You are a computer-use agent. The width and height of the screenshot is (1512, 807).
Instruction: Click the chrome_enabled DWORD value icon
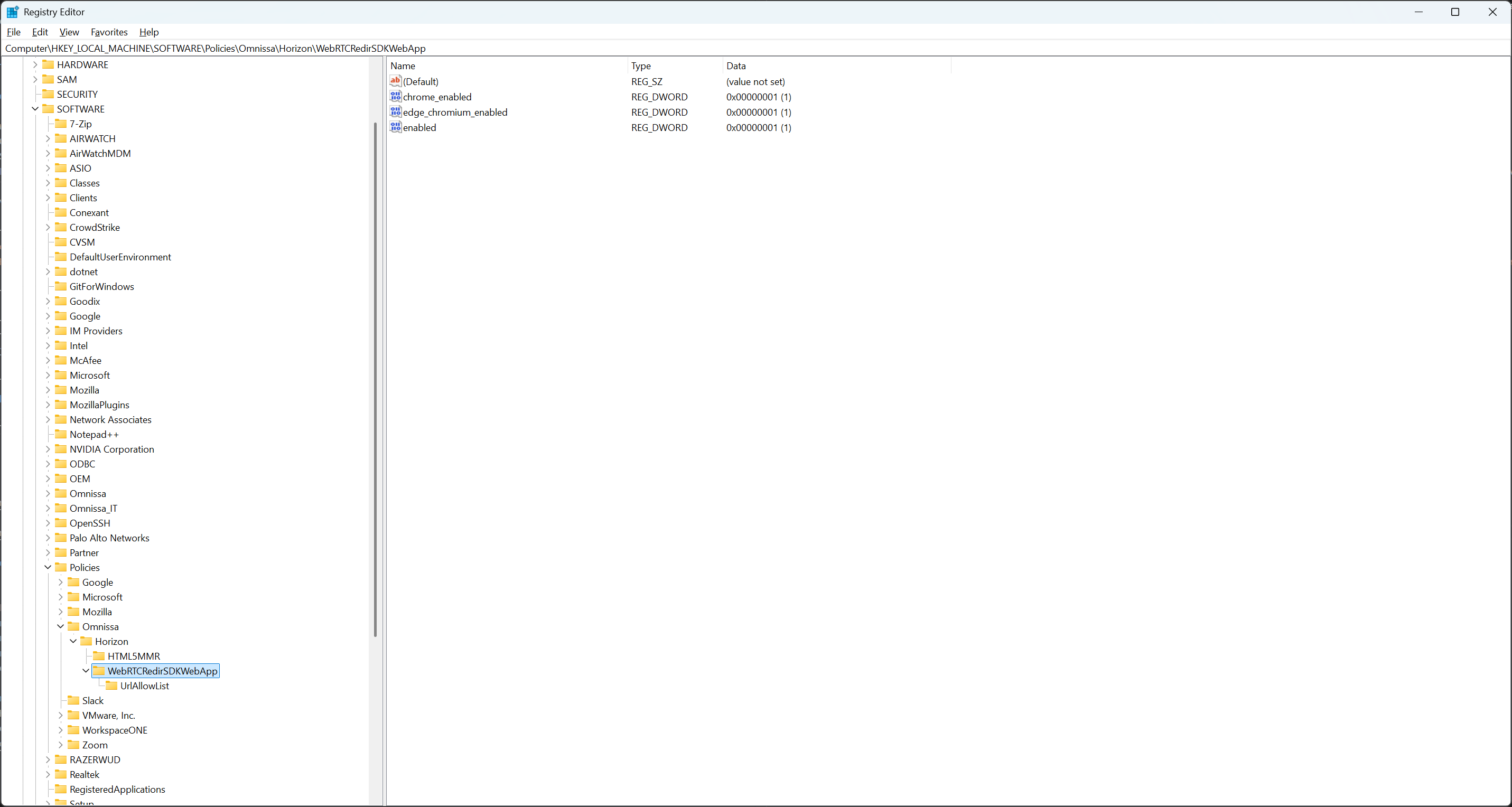tap(396, 96)
